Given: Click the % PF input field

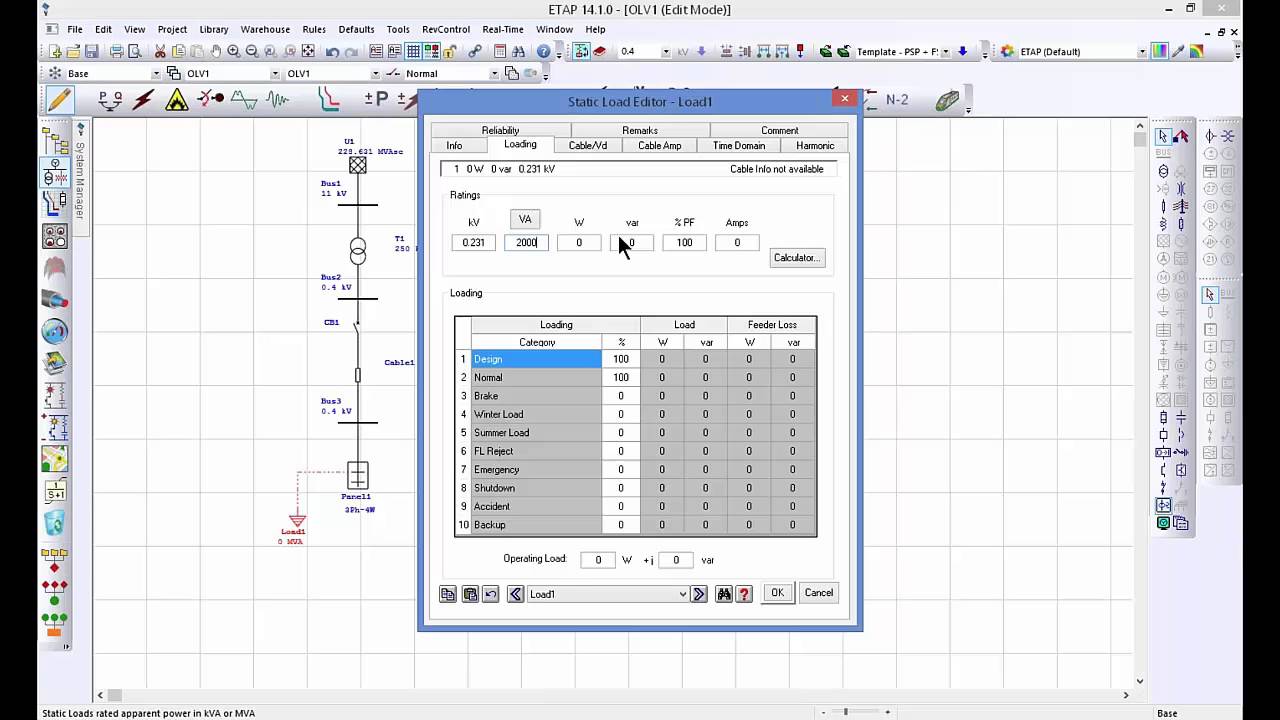Looking at the screenshot, I should (x=684, y=243).
